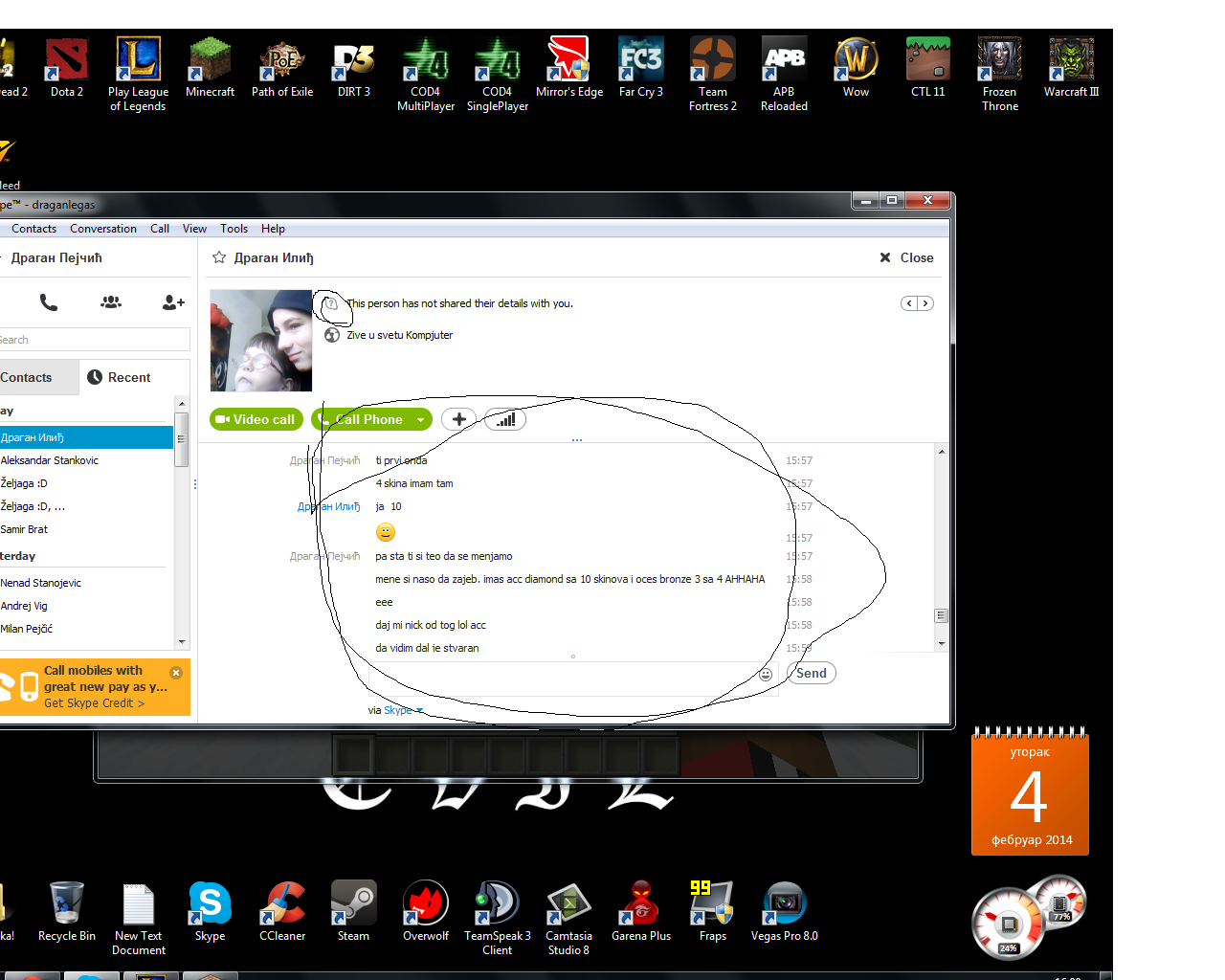Show previous contact detail with left arrow
The height and width of the screenshot is (980, 1225).
pyautogui.click(x=909, y=303)
